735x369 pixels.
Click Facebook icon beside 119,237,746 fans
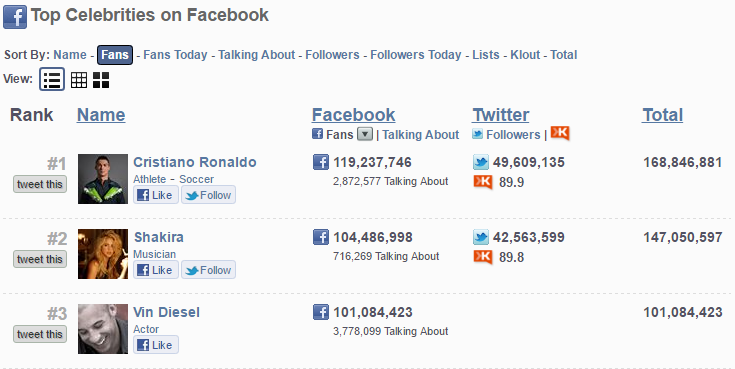tap(321, 162)
